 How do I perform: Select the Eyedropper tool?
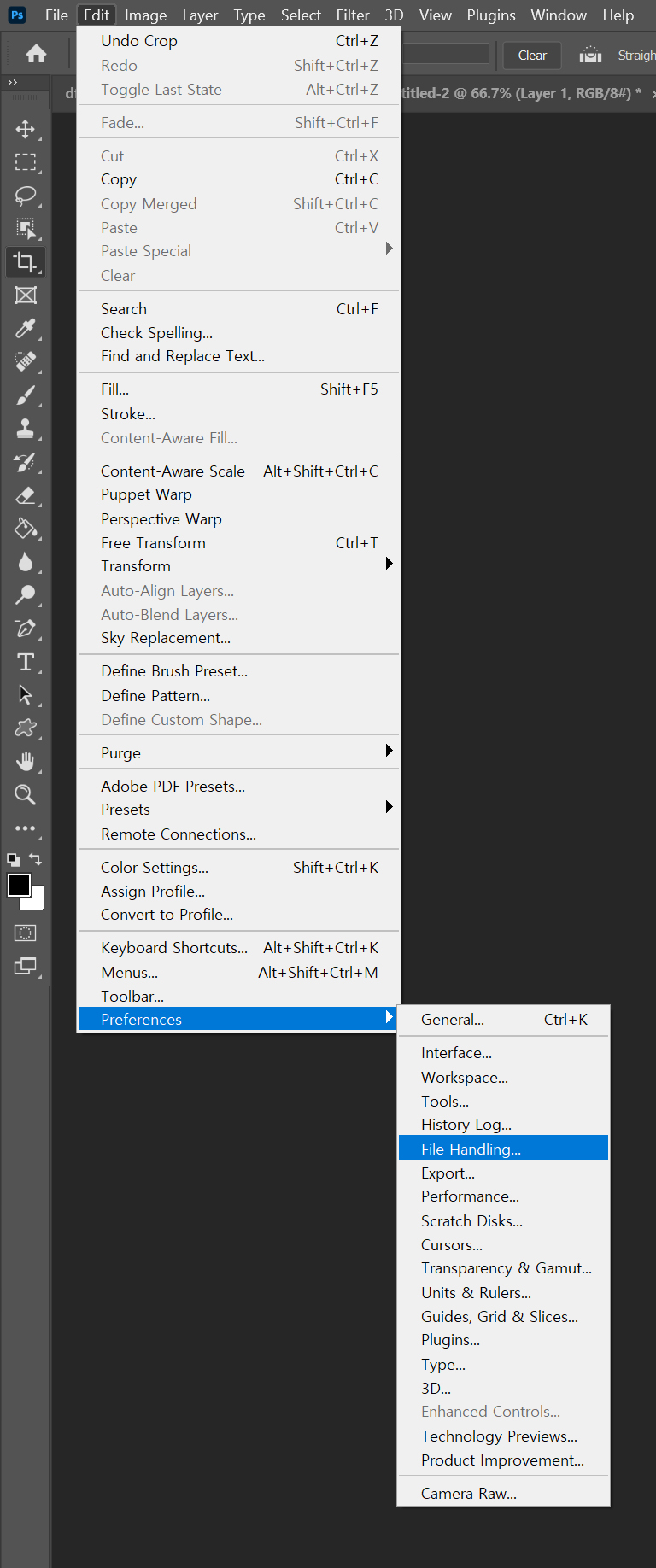[x=26, y=329]
